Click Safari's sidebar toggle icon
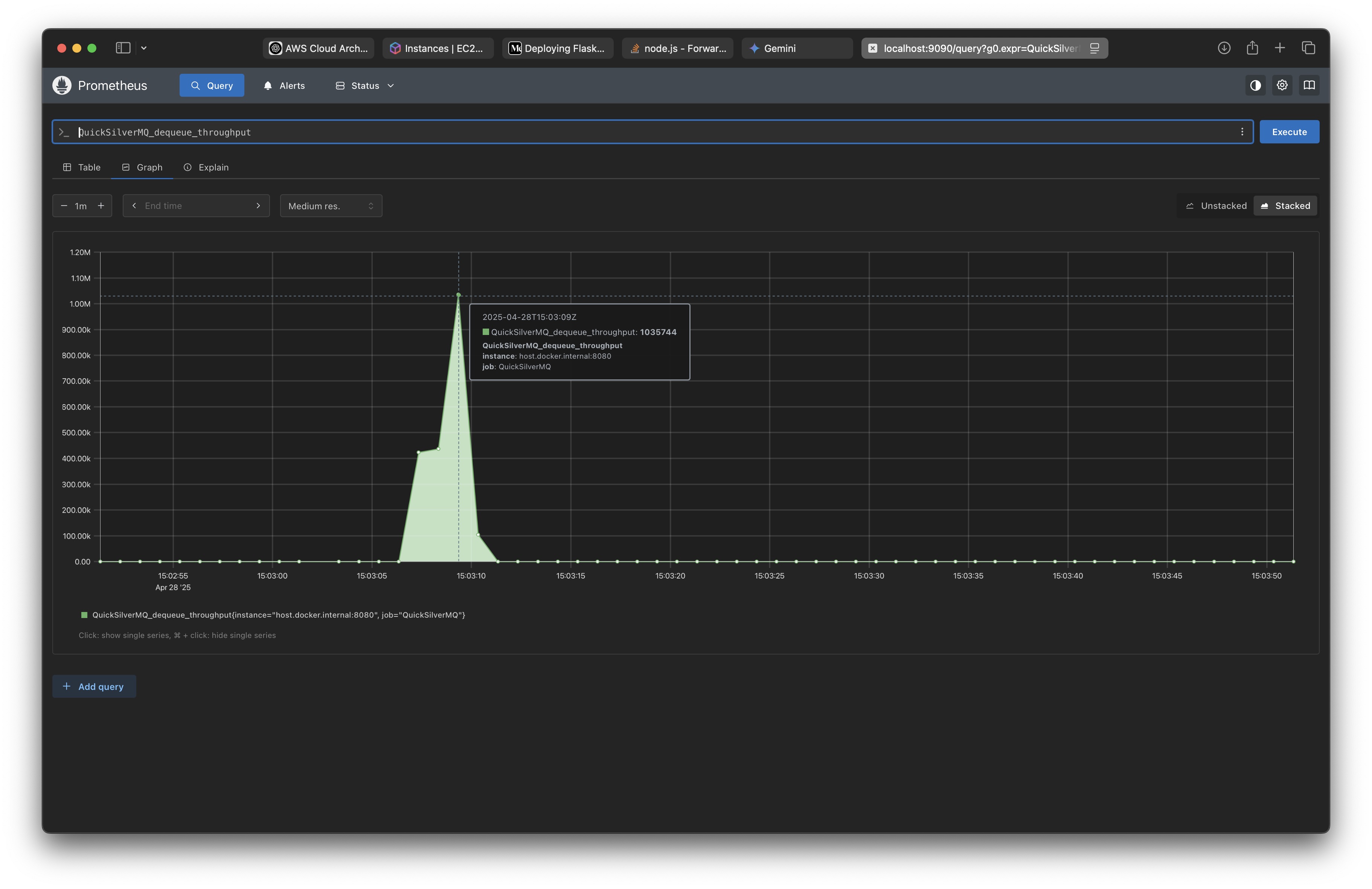This screenshot has width=1372, height=889. tap(123, 48)
